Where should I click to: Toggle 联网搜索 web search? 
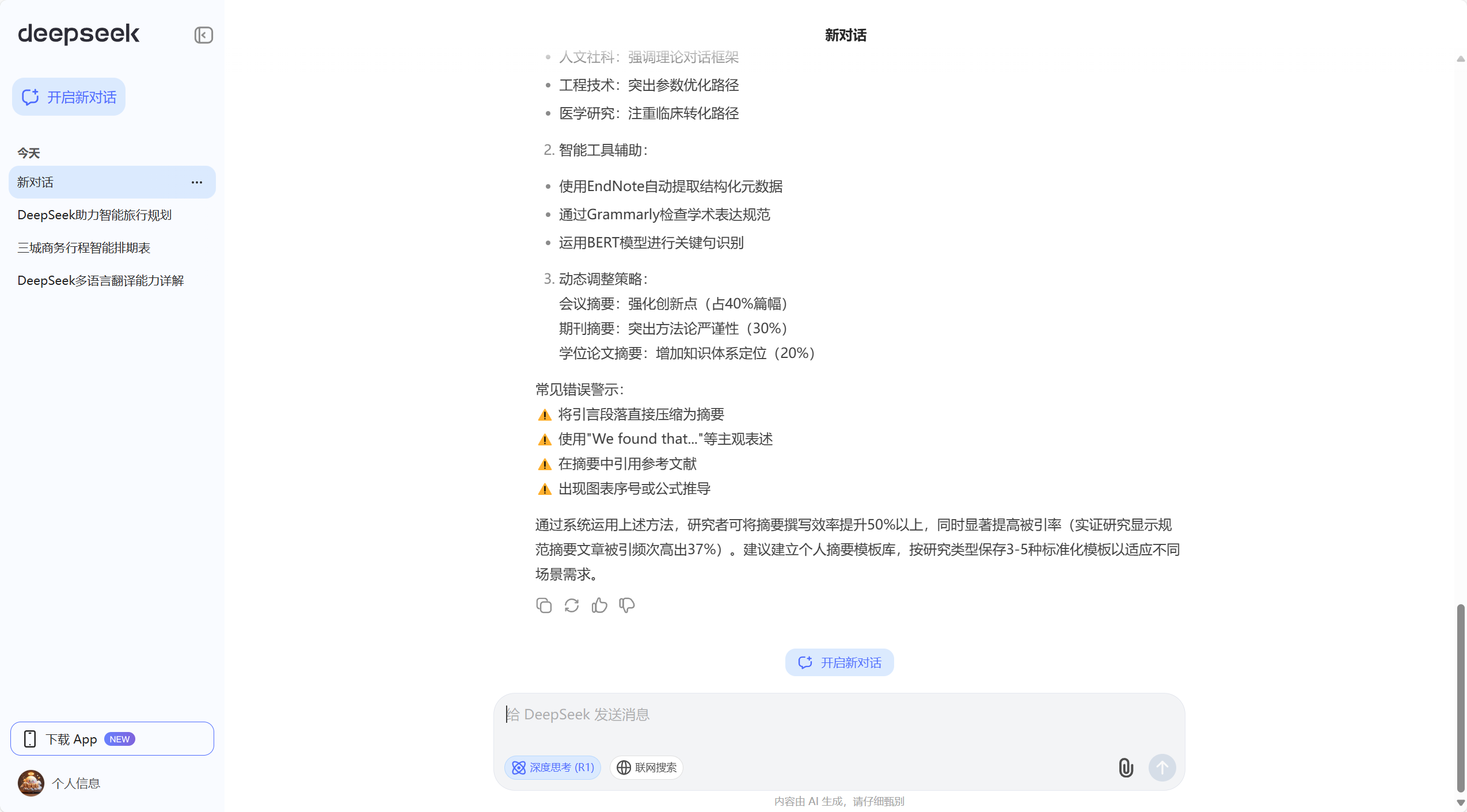[646, 768]
